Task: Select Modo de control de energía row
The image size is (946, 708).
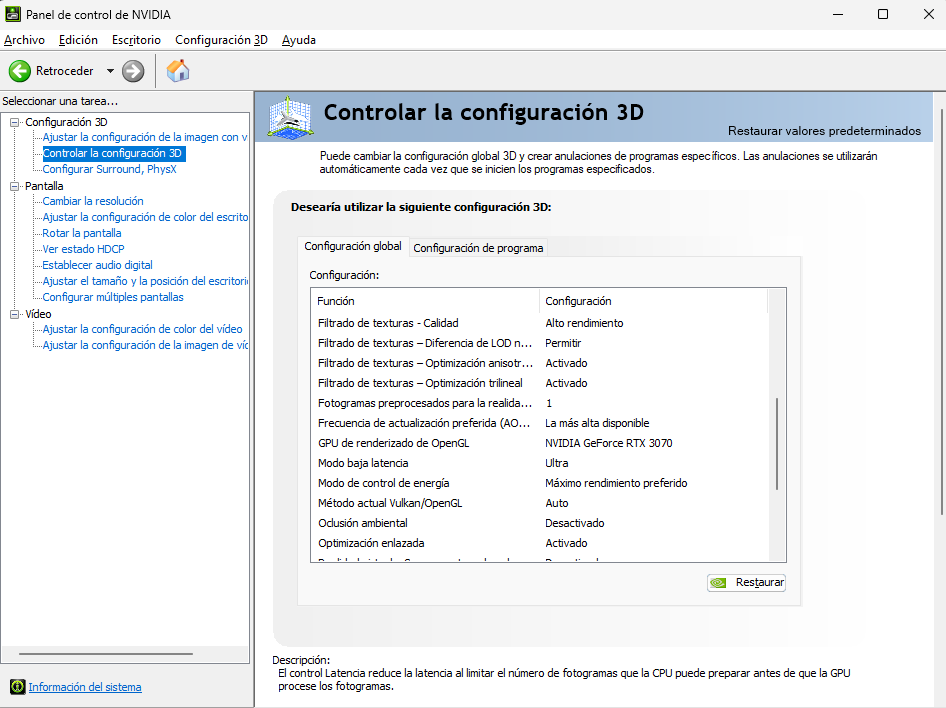Action: pos(540,483)
